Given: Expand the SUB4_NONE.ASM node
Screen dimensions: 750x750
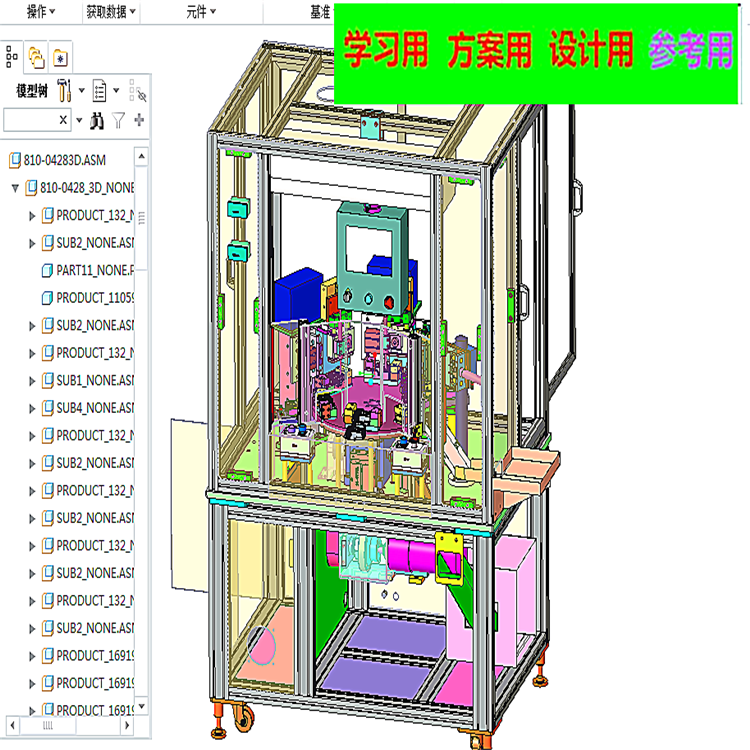Looking at the screenshot, I should 32,408.
